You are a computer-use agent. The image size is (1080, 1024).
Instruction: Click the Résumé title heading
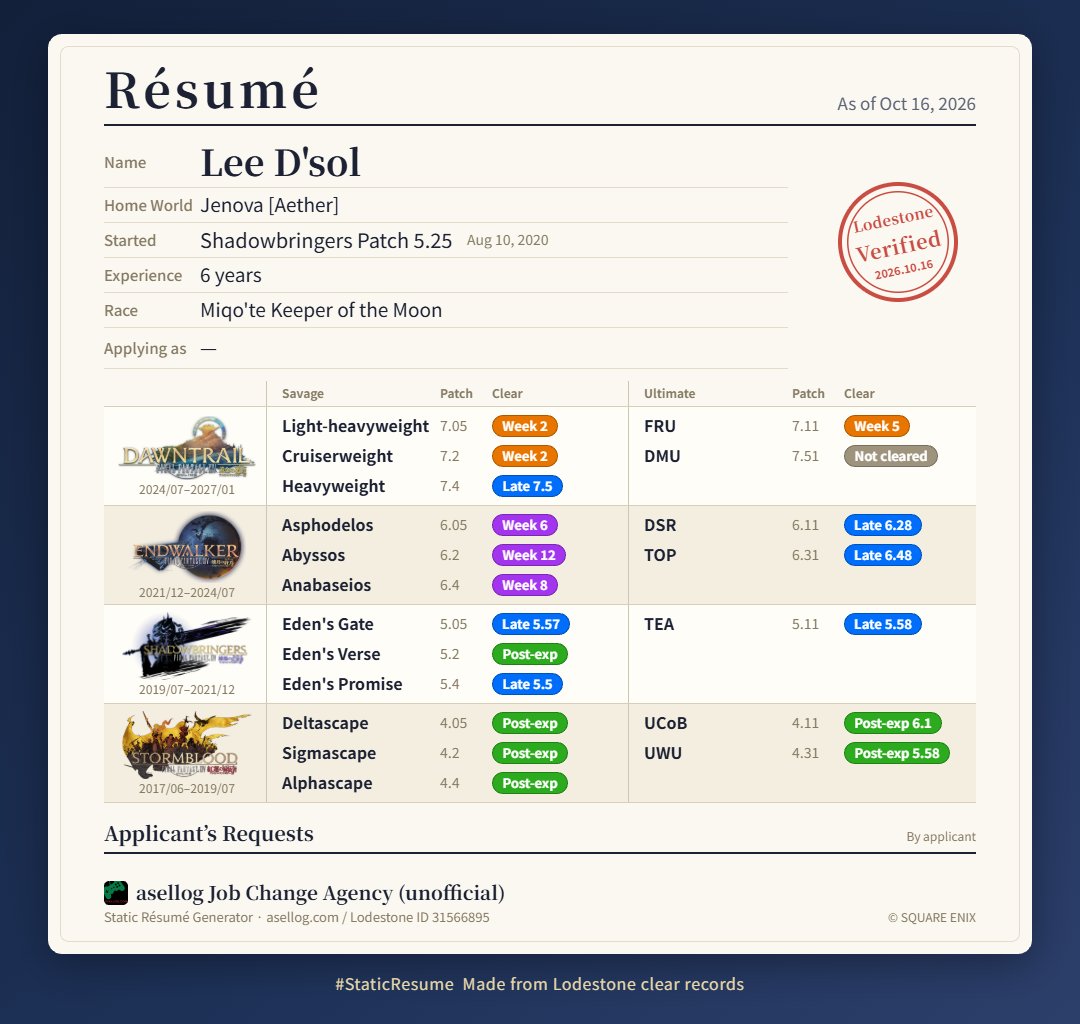point(211,90)
